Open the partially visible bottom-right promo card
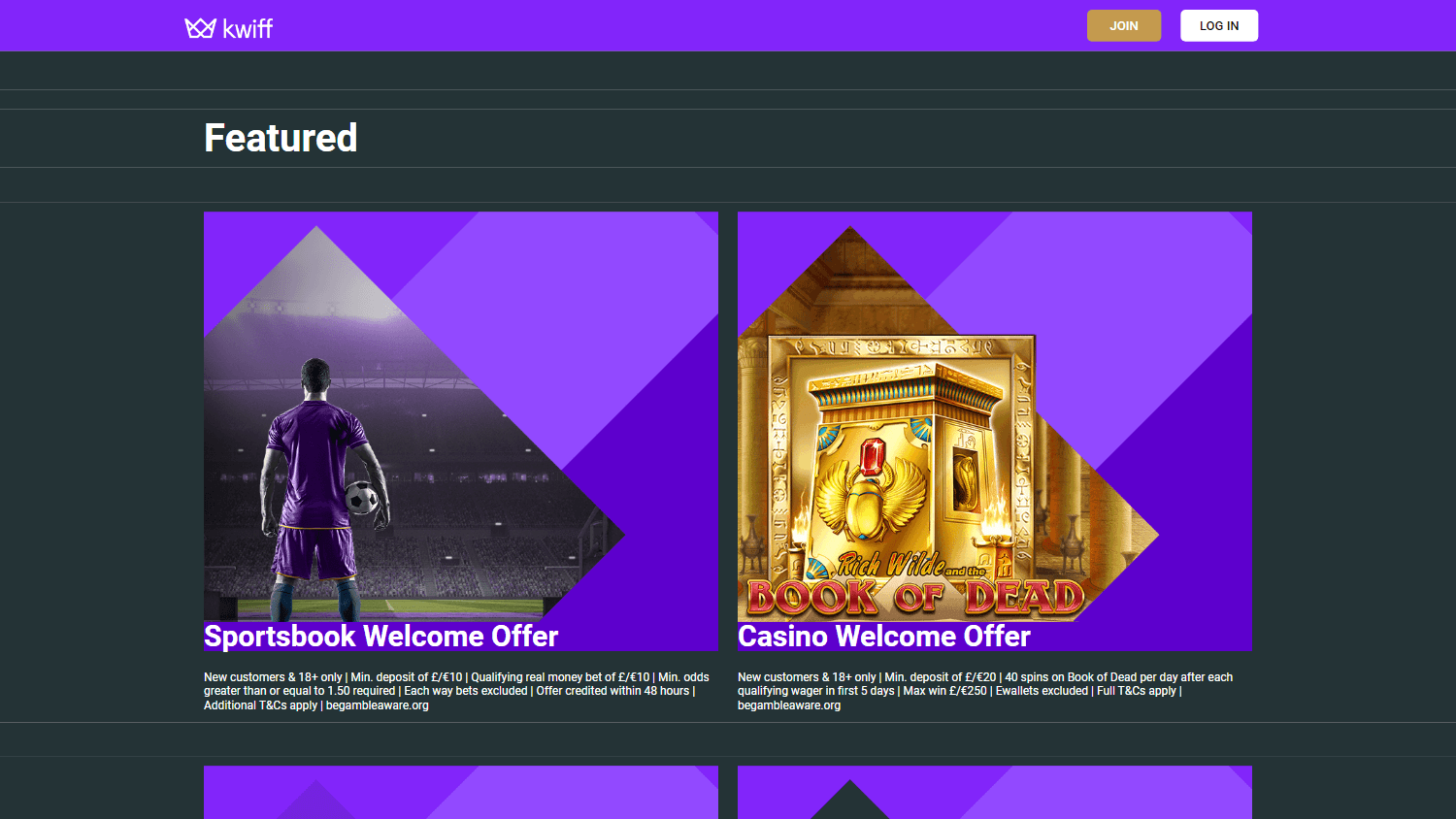The image size is (1456, 819). tap(995, 792)
